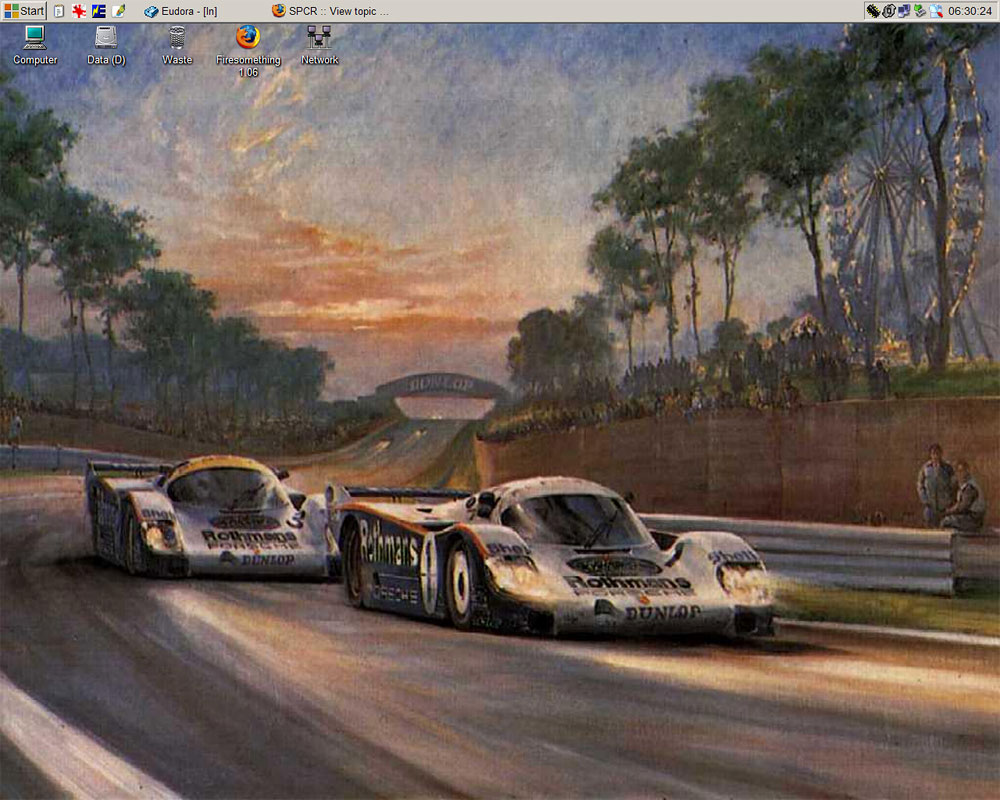The image size is (1000, 800).
Task: Click the memory chip tray icon
Action: 873,11
